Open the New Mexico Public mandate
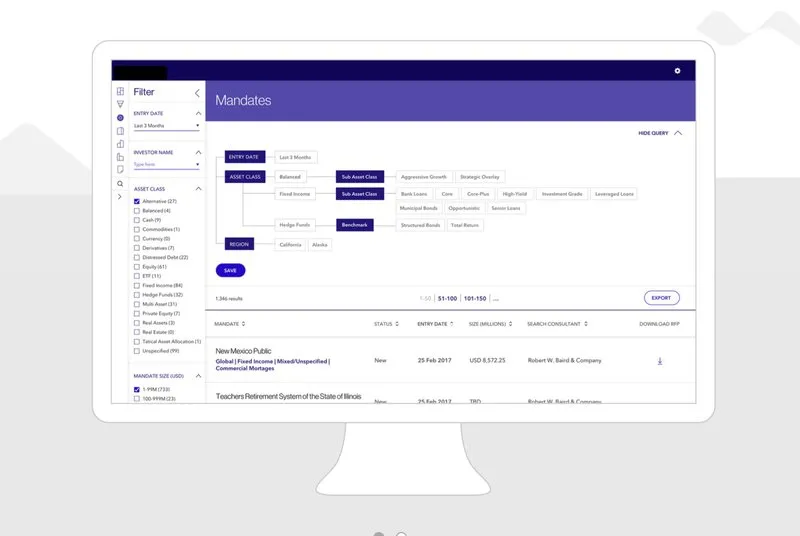Screen dimensions: 800x536 click(243, 351)
